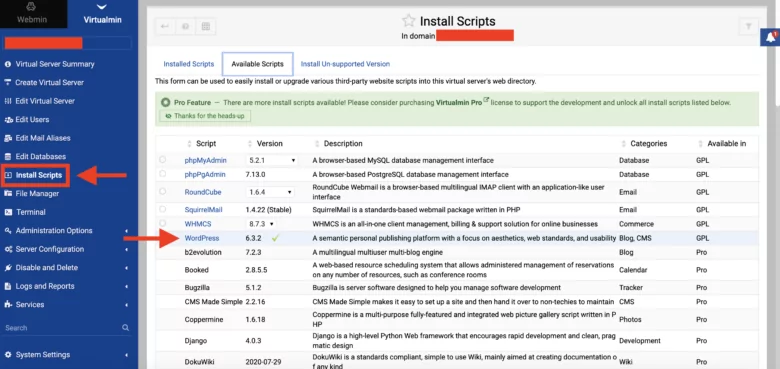Click the Edit Databases icon in sidebar

coord(7,157)
